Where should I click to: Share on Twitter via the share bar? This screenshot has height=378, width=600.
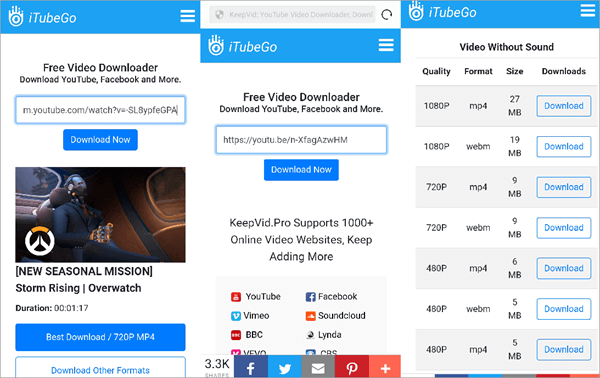(285, 367)
